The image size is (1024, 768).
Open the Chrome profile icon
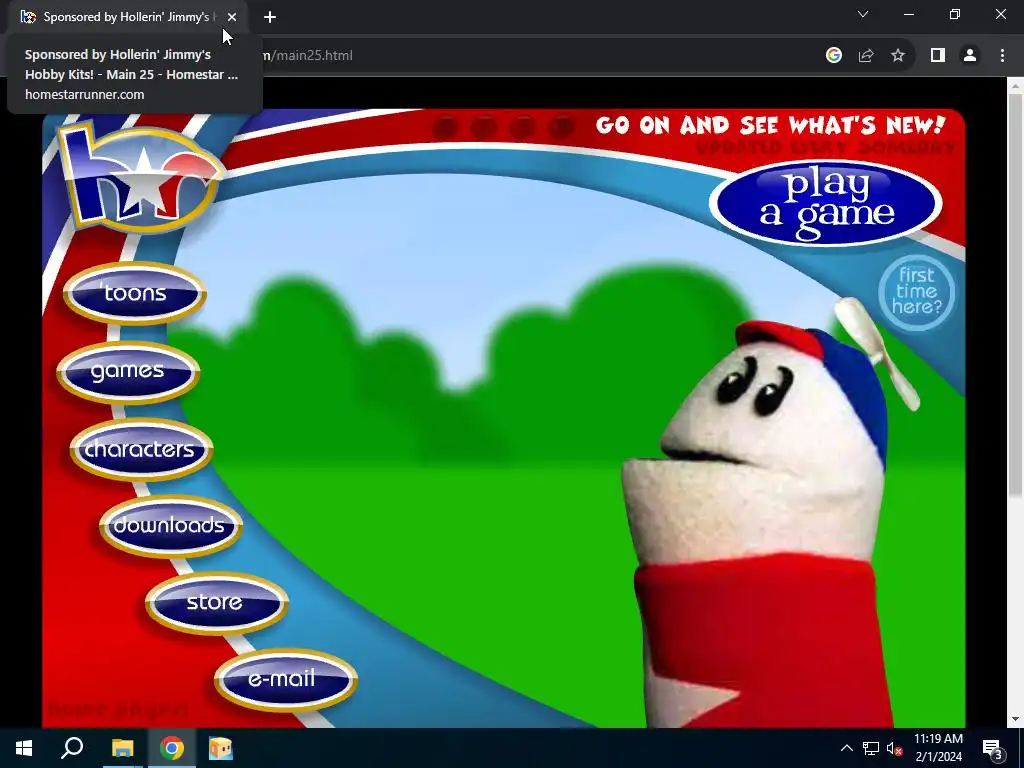[x=970, y=56]
